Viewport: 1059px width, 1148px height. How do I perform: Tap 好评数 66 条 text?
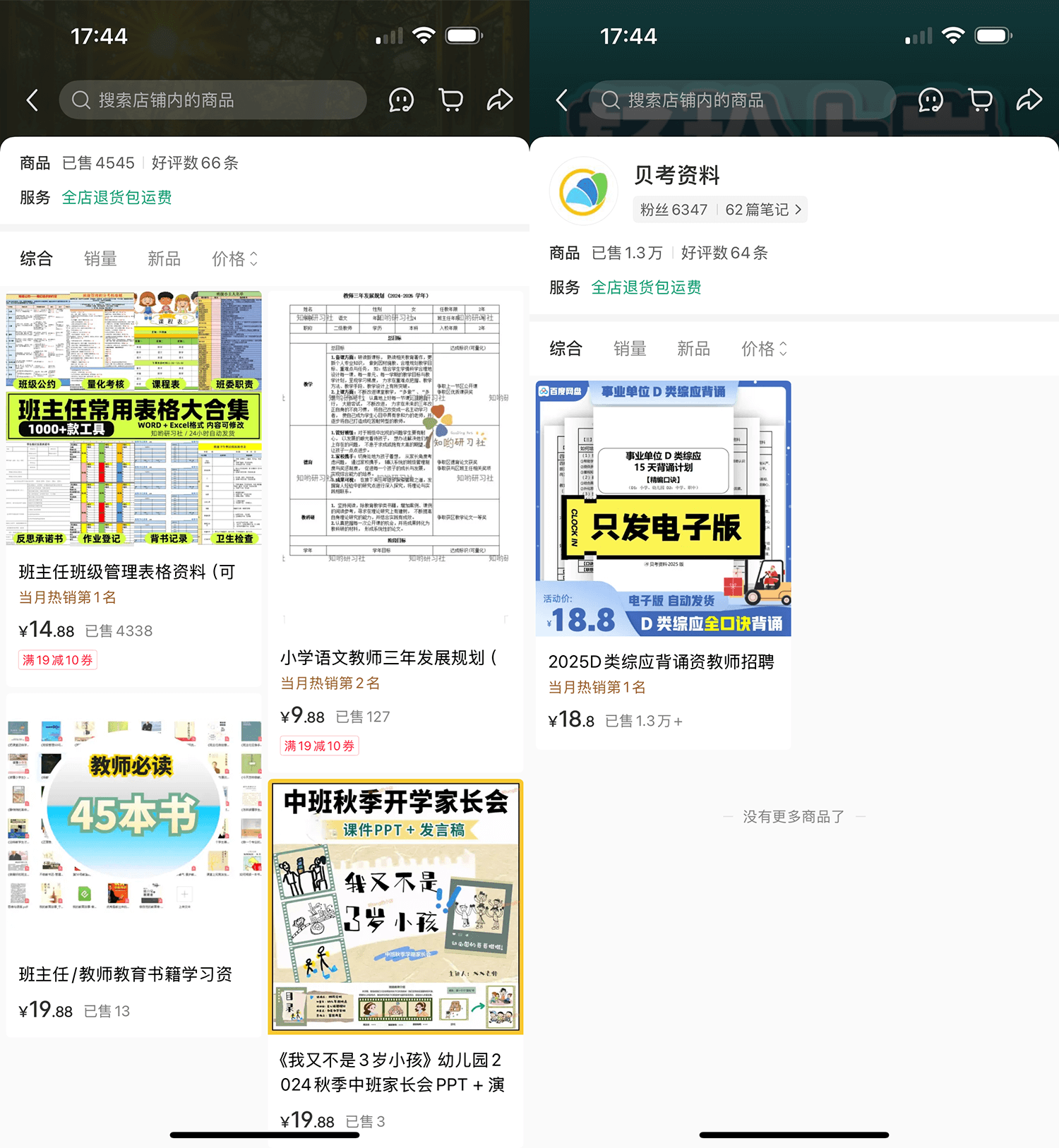pos(195,163)
